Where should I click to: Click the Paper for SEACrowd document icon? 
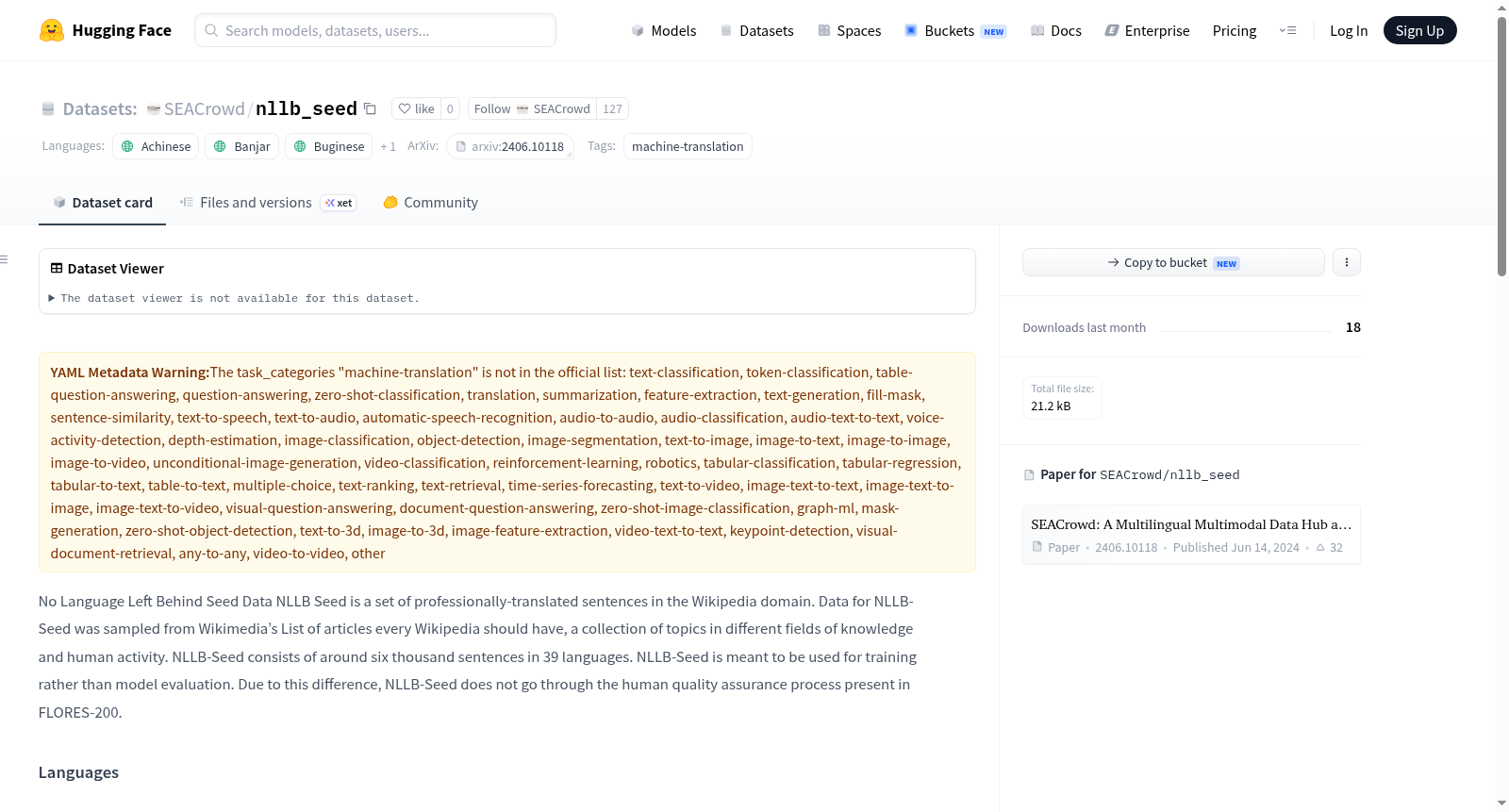pyautogui.click(x=1029, y=475)
